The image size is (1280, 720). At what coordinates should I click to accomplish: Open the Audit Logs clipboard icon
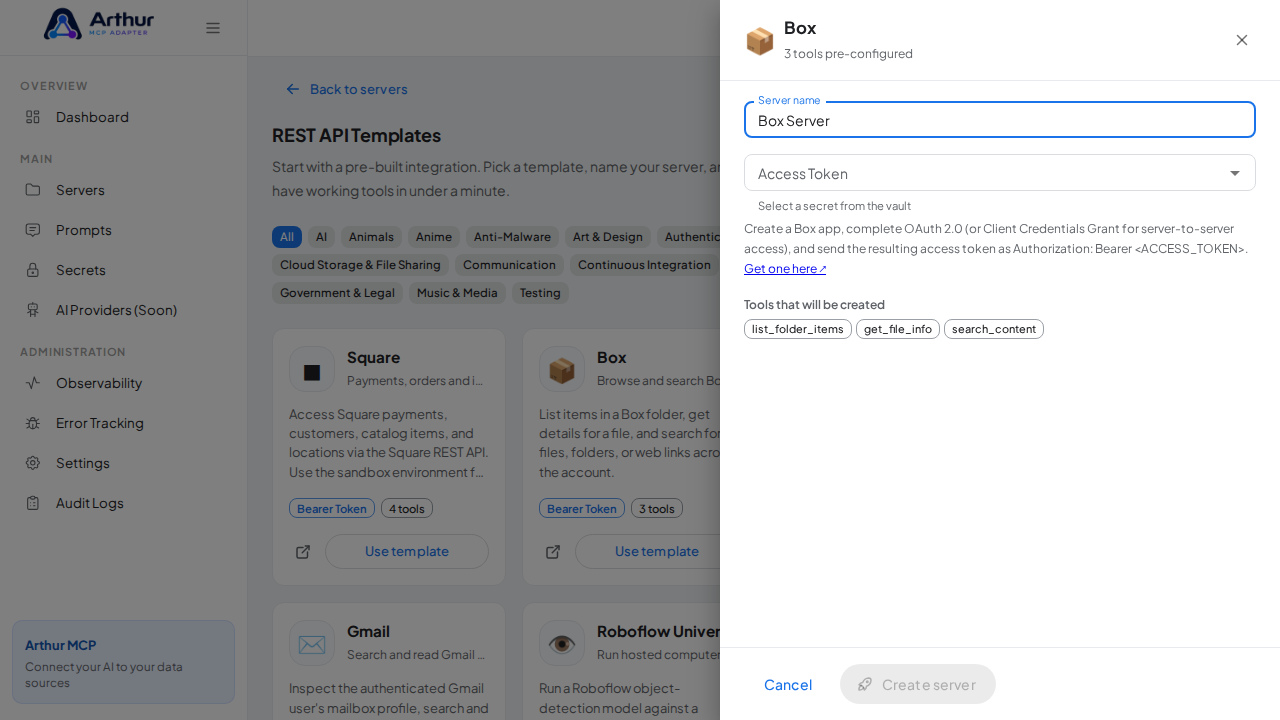coord(33,503)
